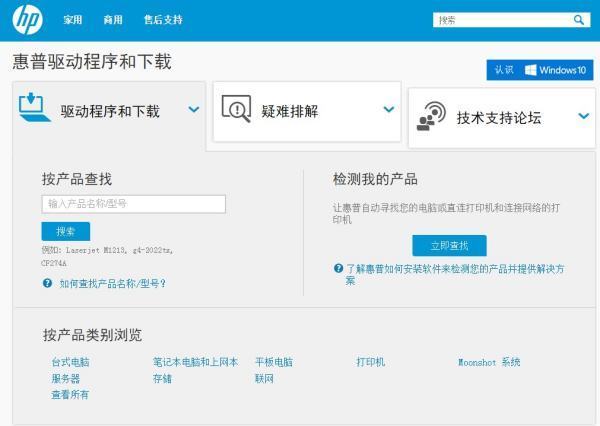Image resolution: width=600 pixels, height=426 pixels.
Task: Click the HP logo icon
Action: coord(27,19)
